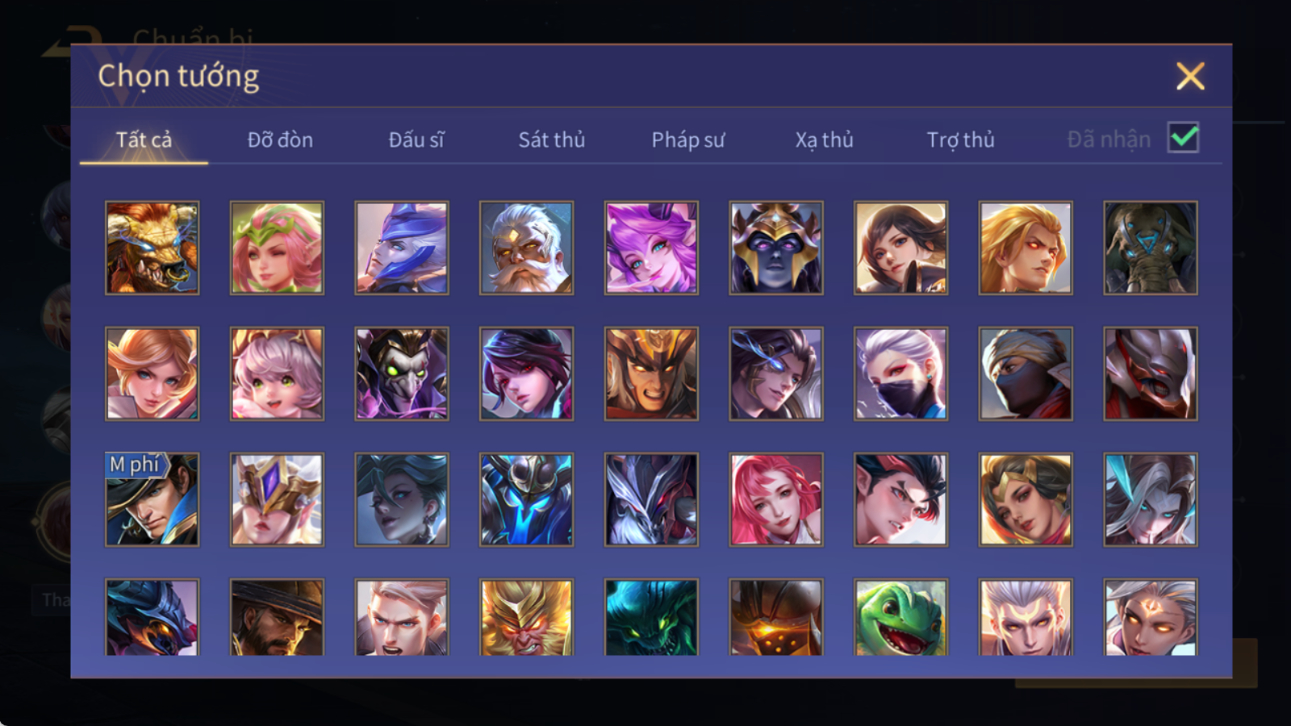Pick the pink-haired girl with green crown
The width and height of the screenshot is (1291, 726).
[x=277, y=248]
